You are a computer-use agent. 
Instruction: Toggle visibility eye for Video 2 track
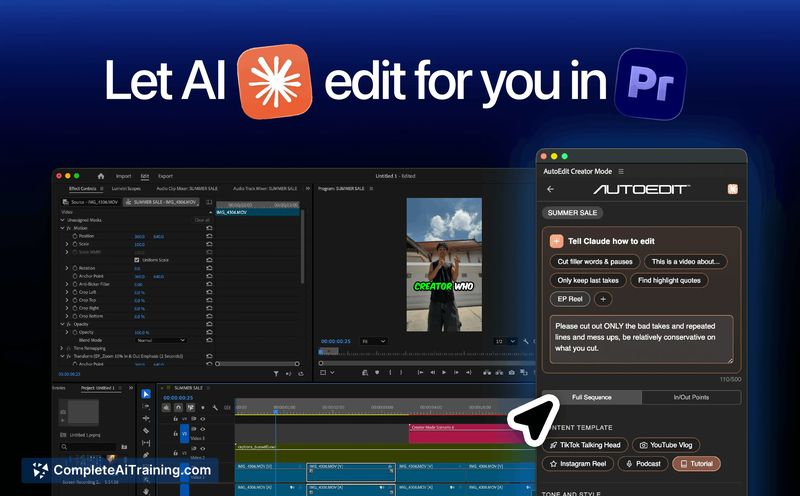(203, 449)
